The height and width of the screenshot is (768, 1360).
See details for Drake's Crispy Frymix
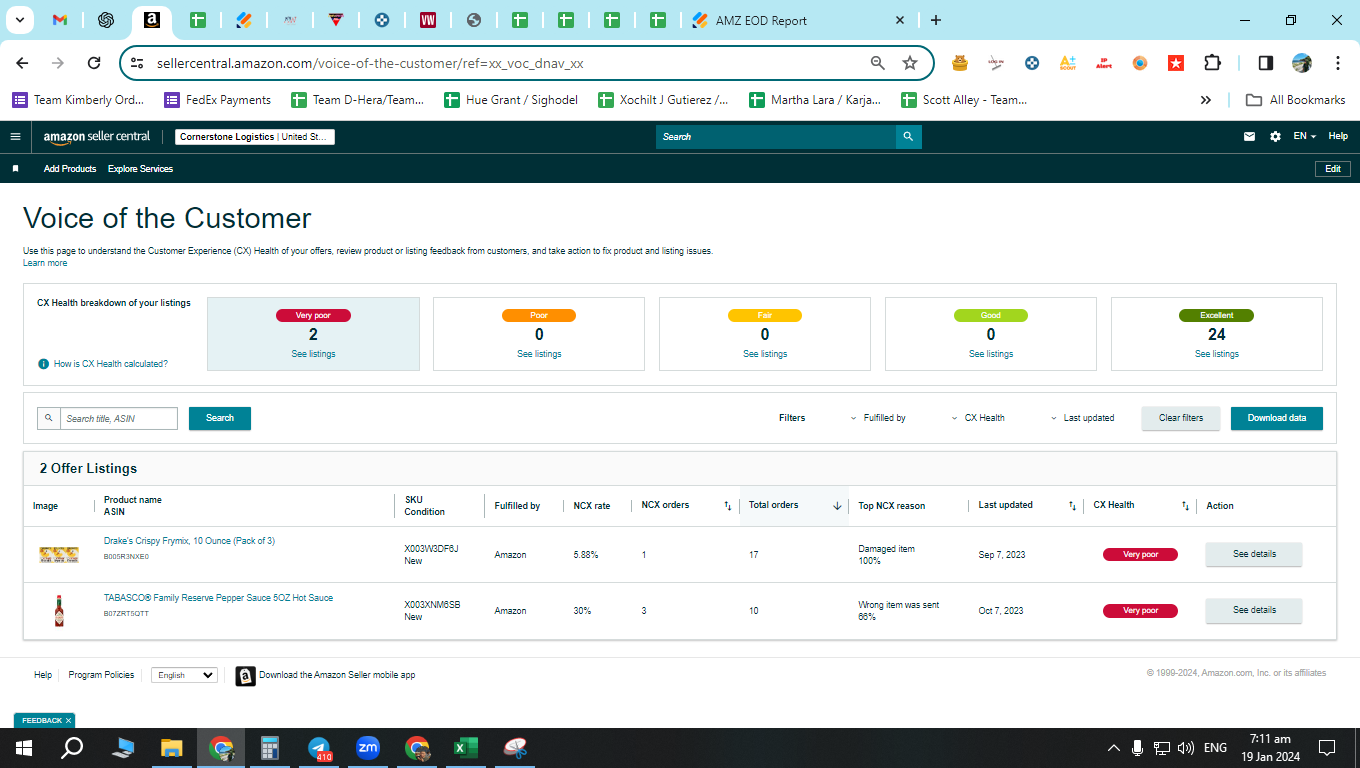pos(1254,554)
